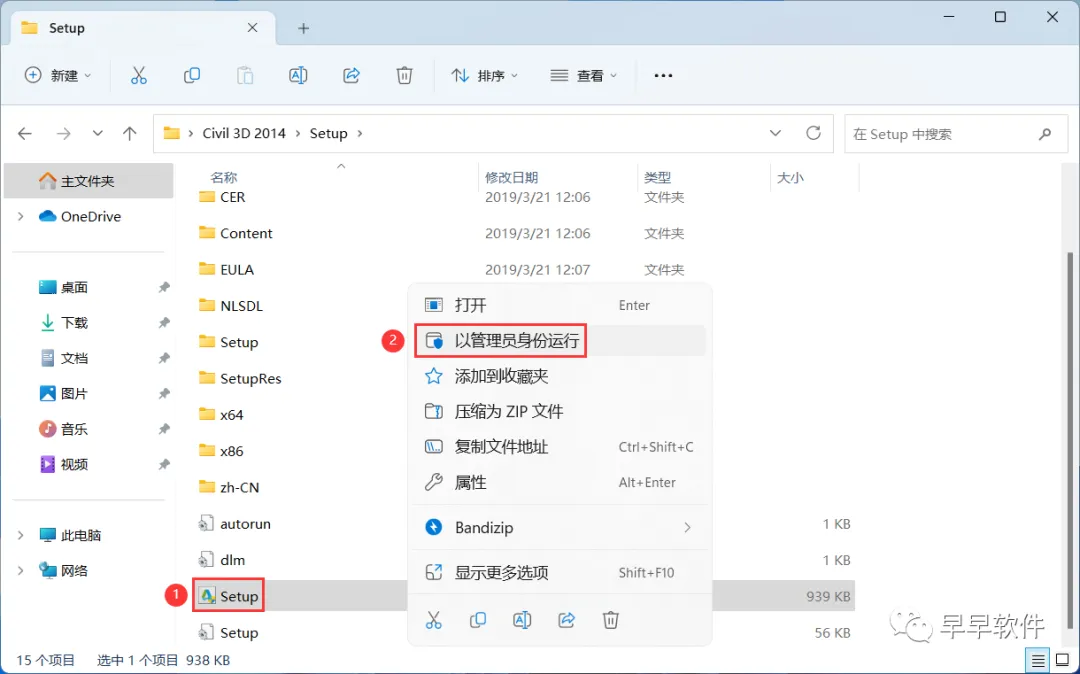This screenshot has height=674, width=1080.
Task: Click the 名称 column header
Action: (224, 178)
